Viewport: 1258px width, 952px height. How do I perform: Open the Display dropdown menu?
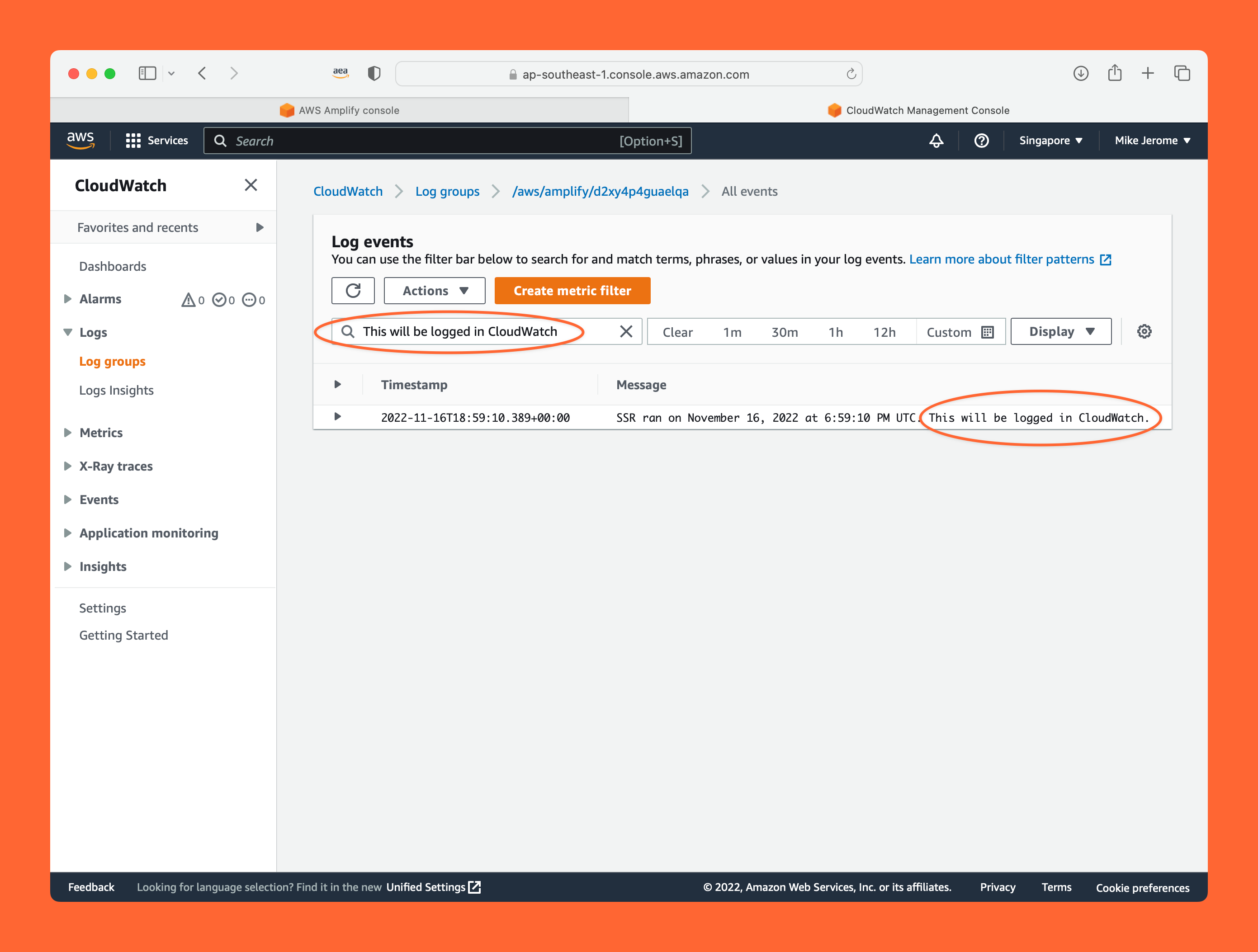(1061, 331)
